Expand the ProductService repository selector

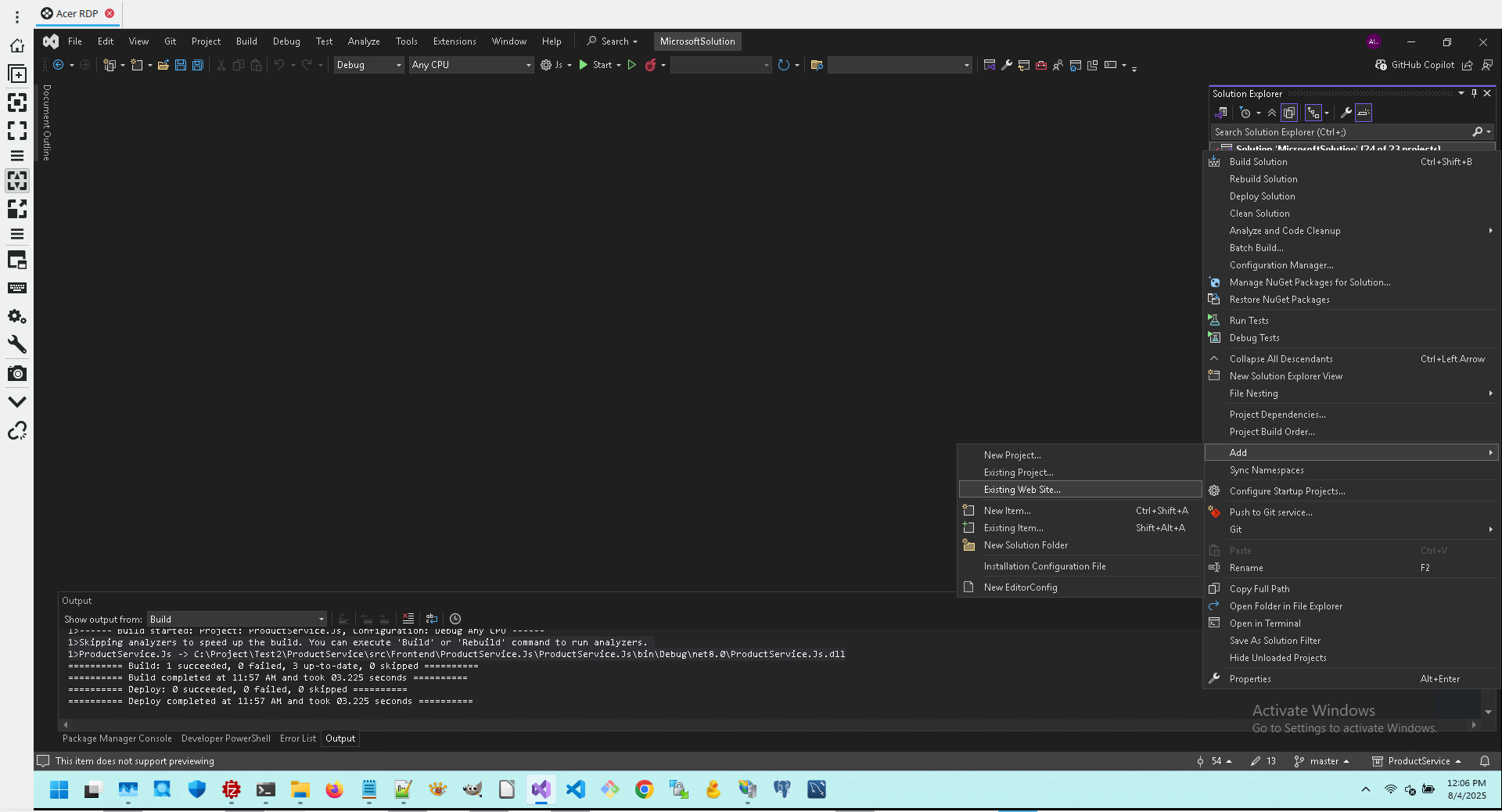[x=1417, y=761]
